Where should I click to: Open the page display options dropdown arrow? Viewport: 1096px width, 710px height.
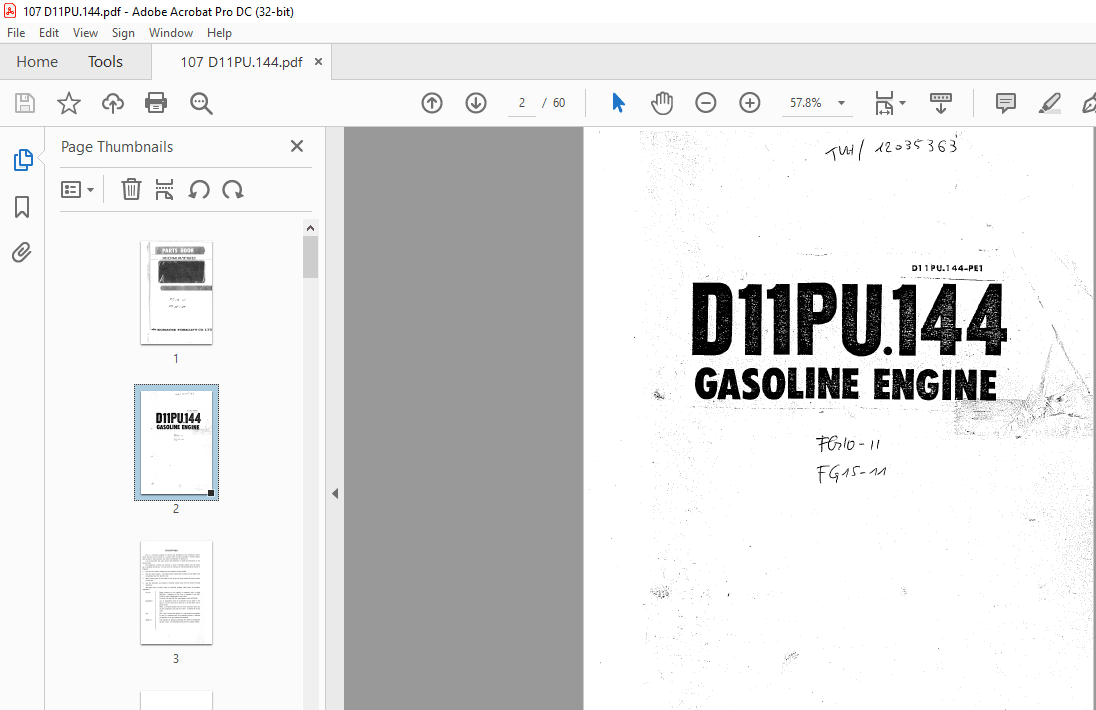coord(902,103)
